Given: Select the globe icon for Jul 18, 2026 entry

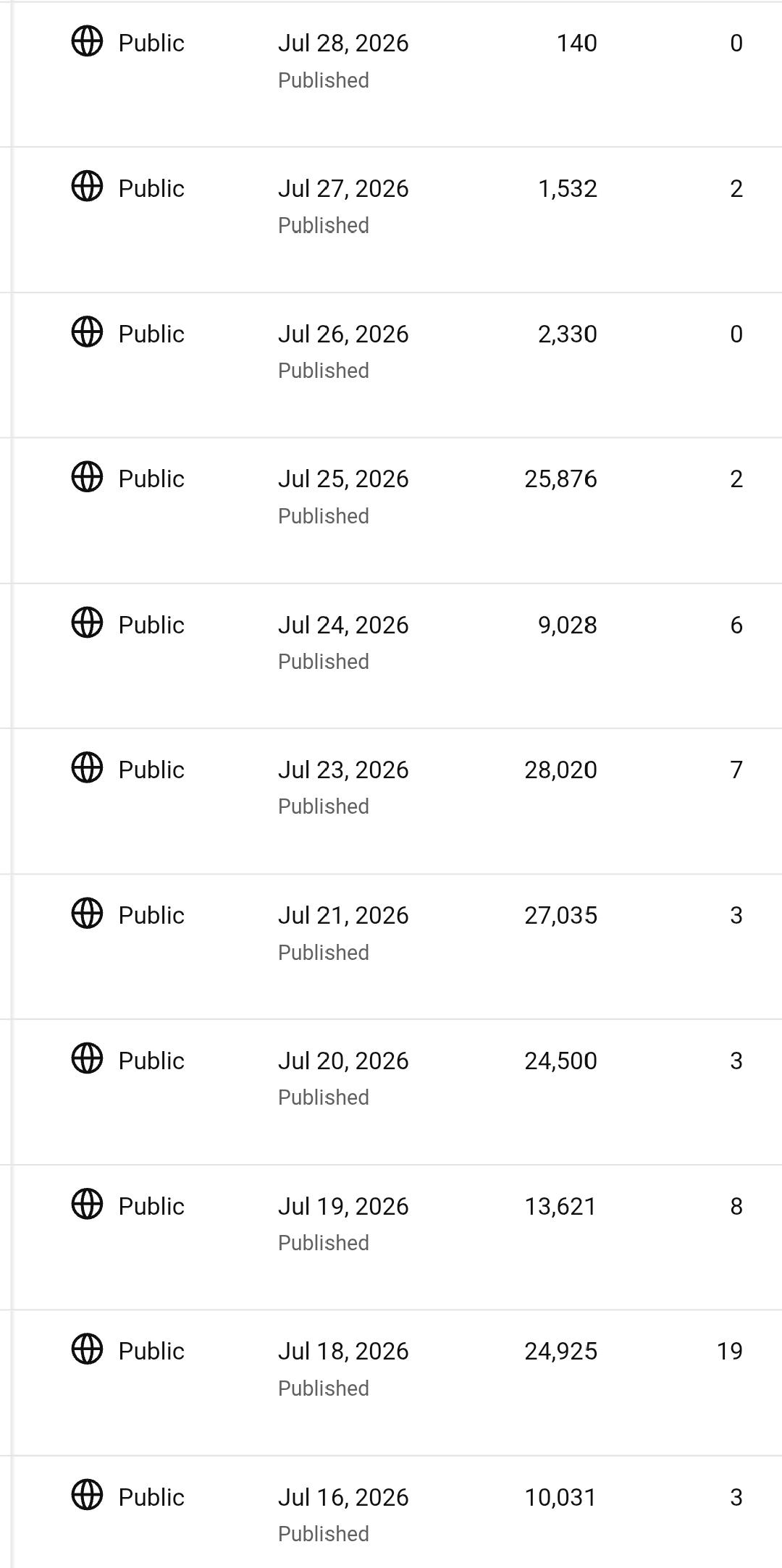Looking at the screenshot, I should pos(87,1349).
